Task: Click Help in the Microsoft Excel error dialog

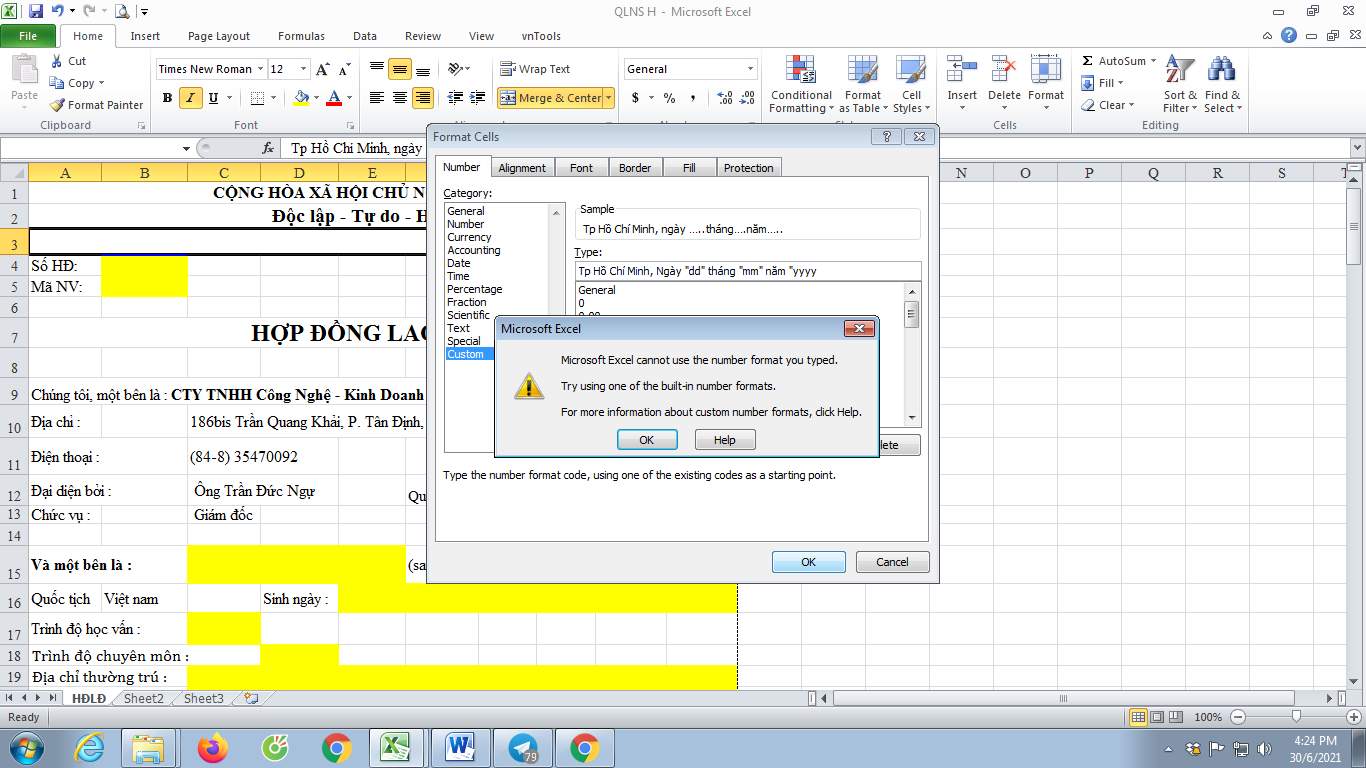Action: [x=724, y=440]
